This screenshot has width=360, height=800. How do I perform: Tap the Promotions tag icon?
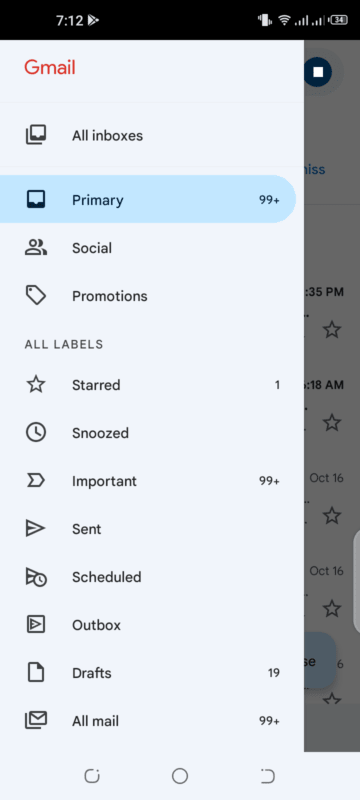36,296
